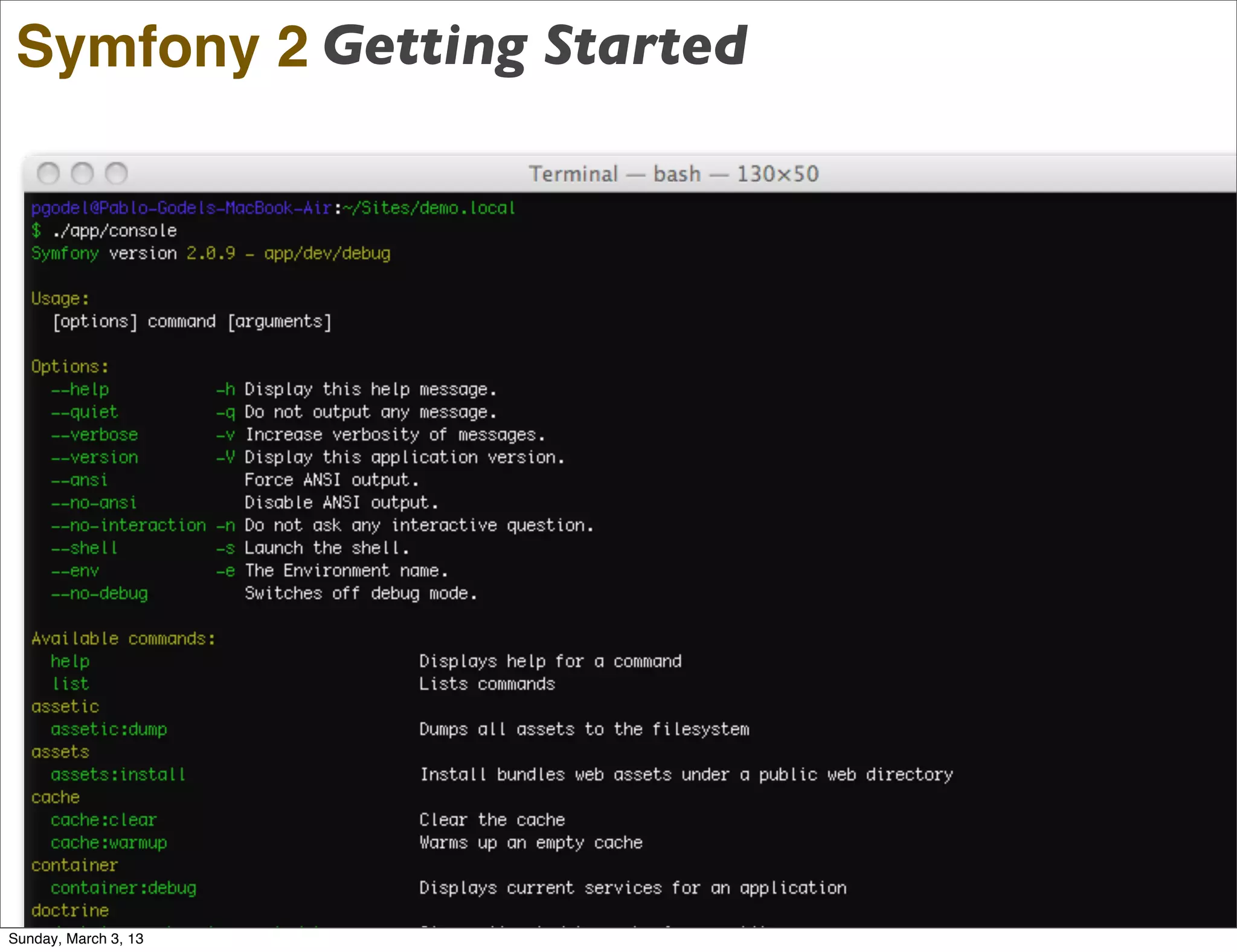This screenshot has width=1237, height=952.
Task: Click 'Displays current services for an application'
Action: click(x=633, y=888)
